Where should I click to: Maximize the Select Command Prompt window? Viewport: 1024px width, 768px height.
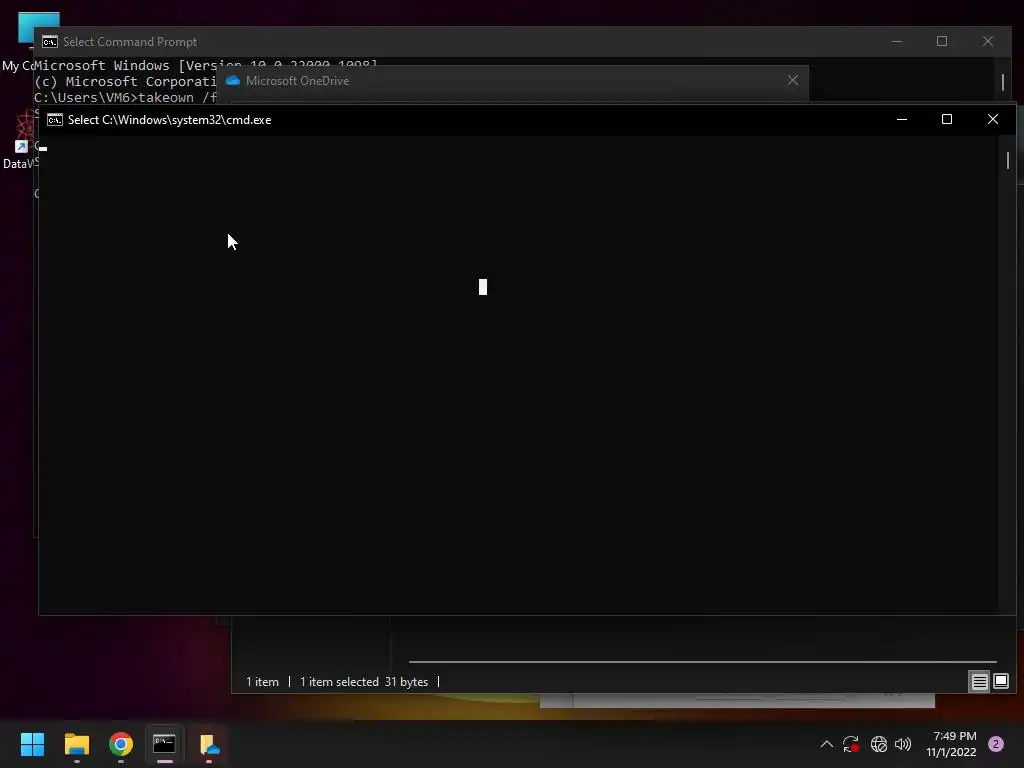point(942,41)
